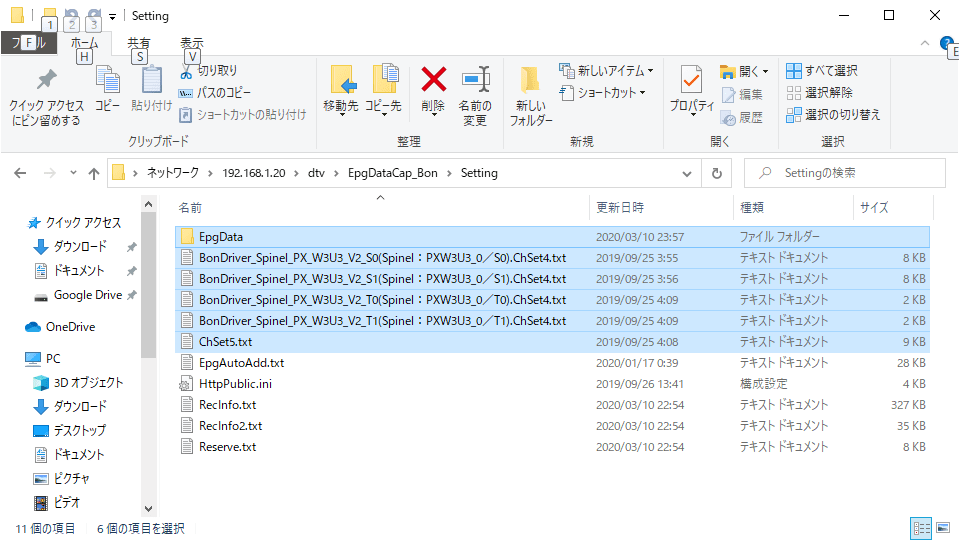This screenshot has height=541, width=959.
Task: Switch to the Home (ホーム) tab
Action: (84, 43)
